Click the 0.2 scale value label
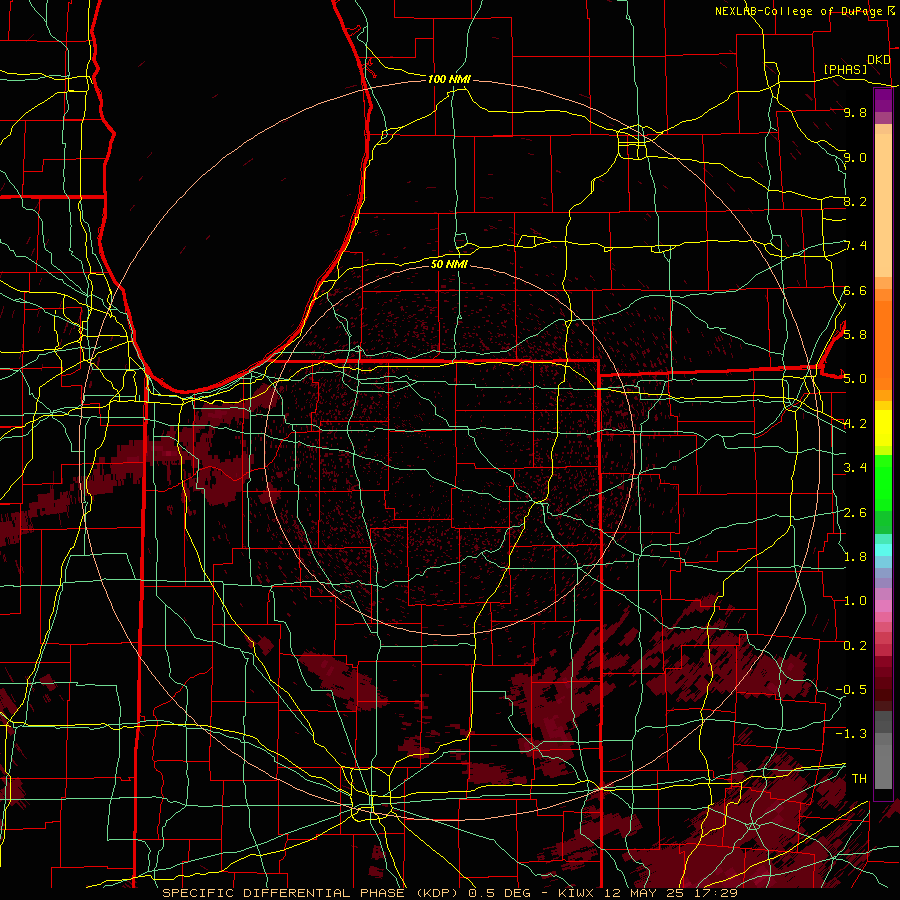The height and width of the screenshot is (900, 900). [855, 646]
